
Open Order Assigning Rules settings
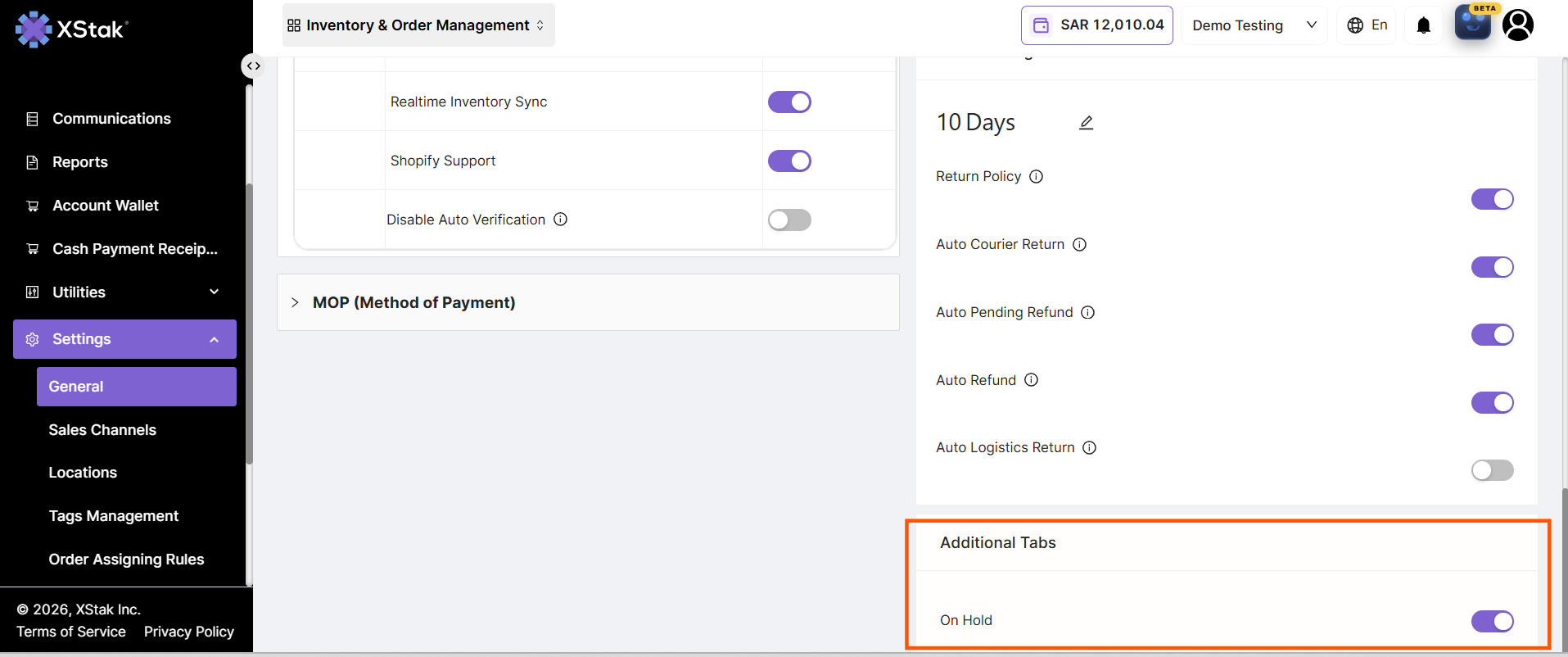(x=126, y=560)
